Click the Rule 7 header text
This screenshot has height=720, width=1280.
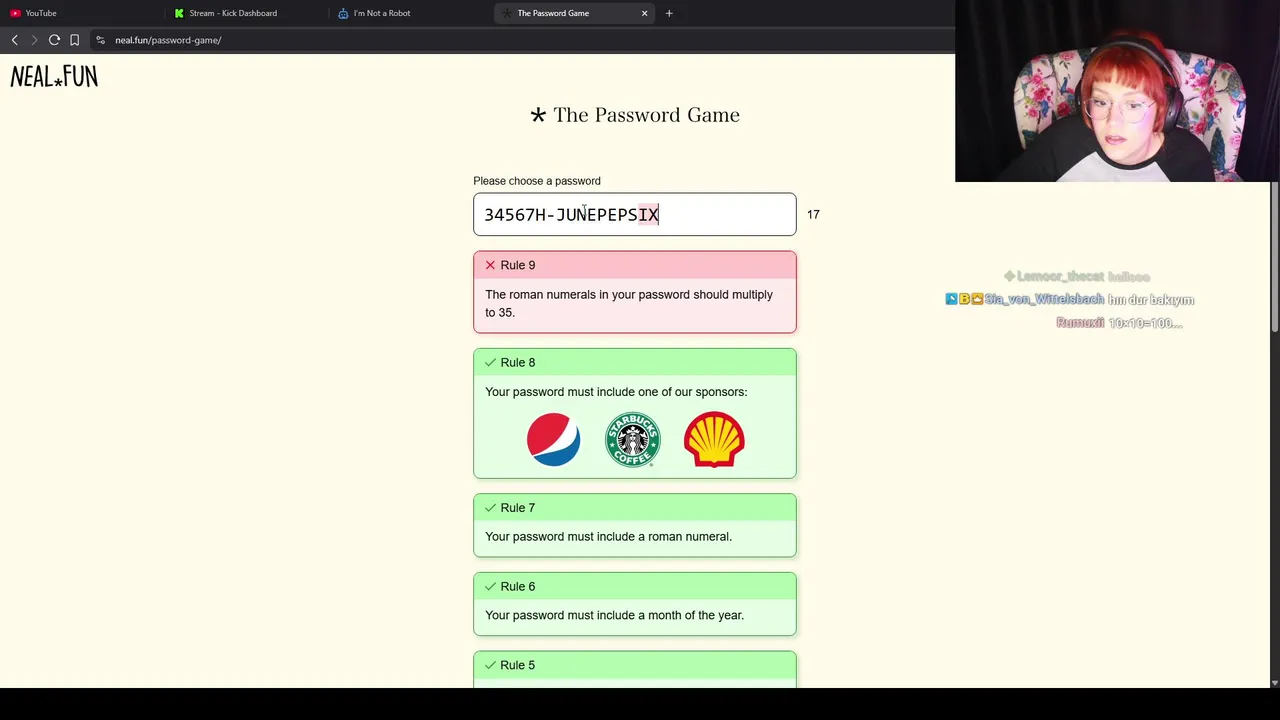tap(518, 508)
